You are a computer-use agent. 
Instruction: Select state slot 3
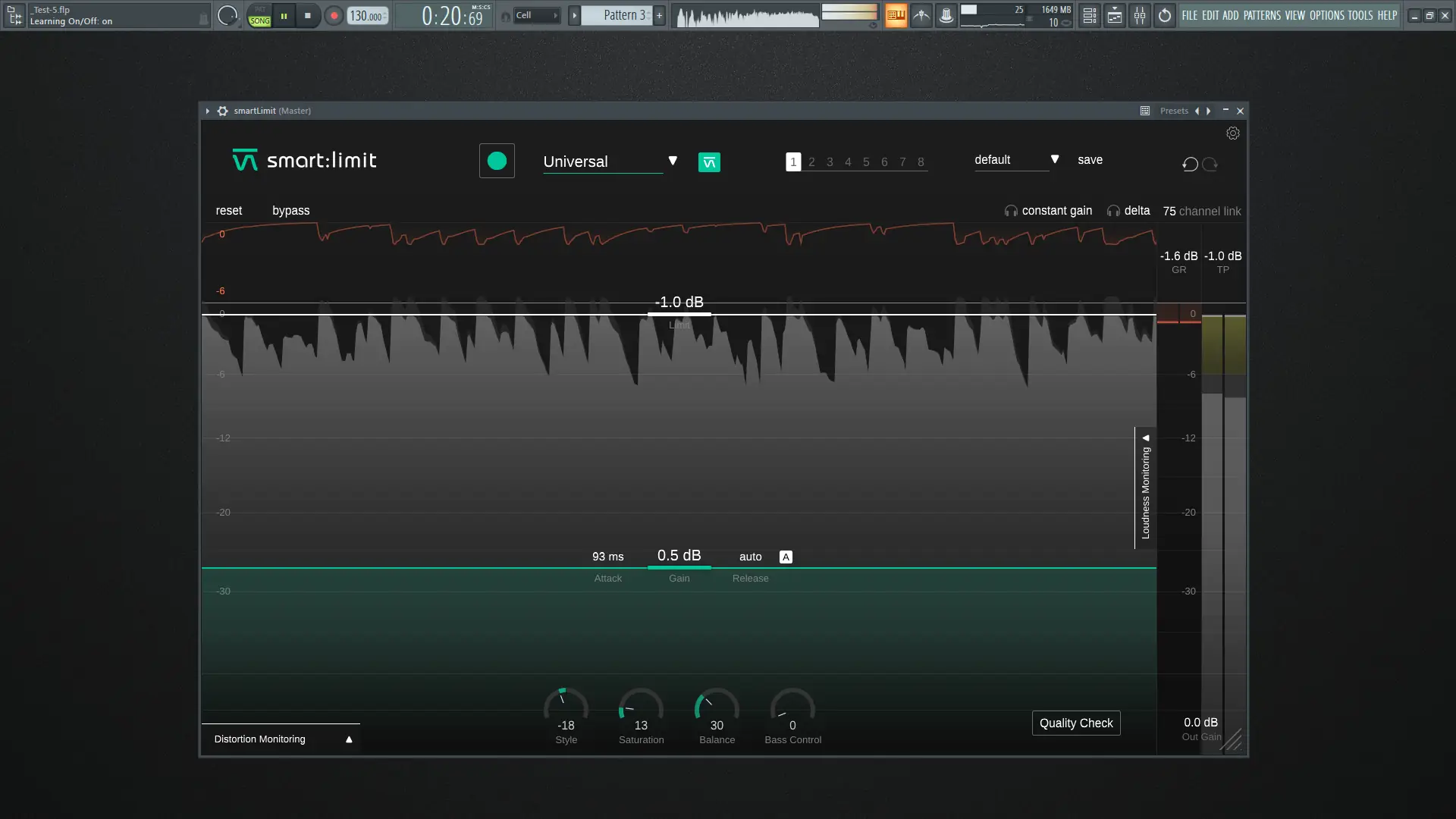tap(830, 162)
